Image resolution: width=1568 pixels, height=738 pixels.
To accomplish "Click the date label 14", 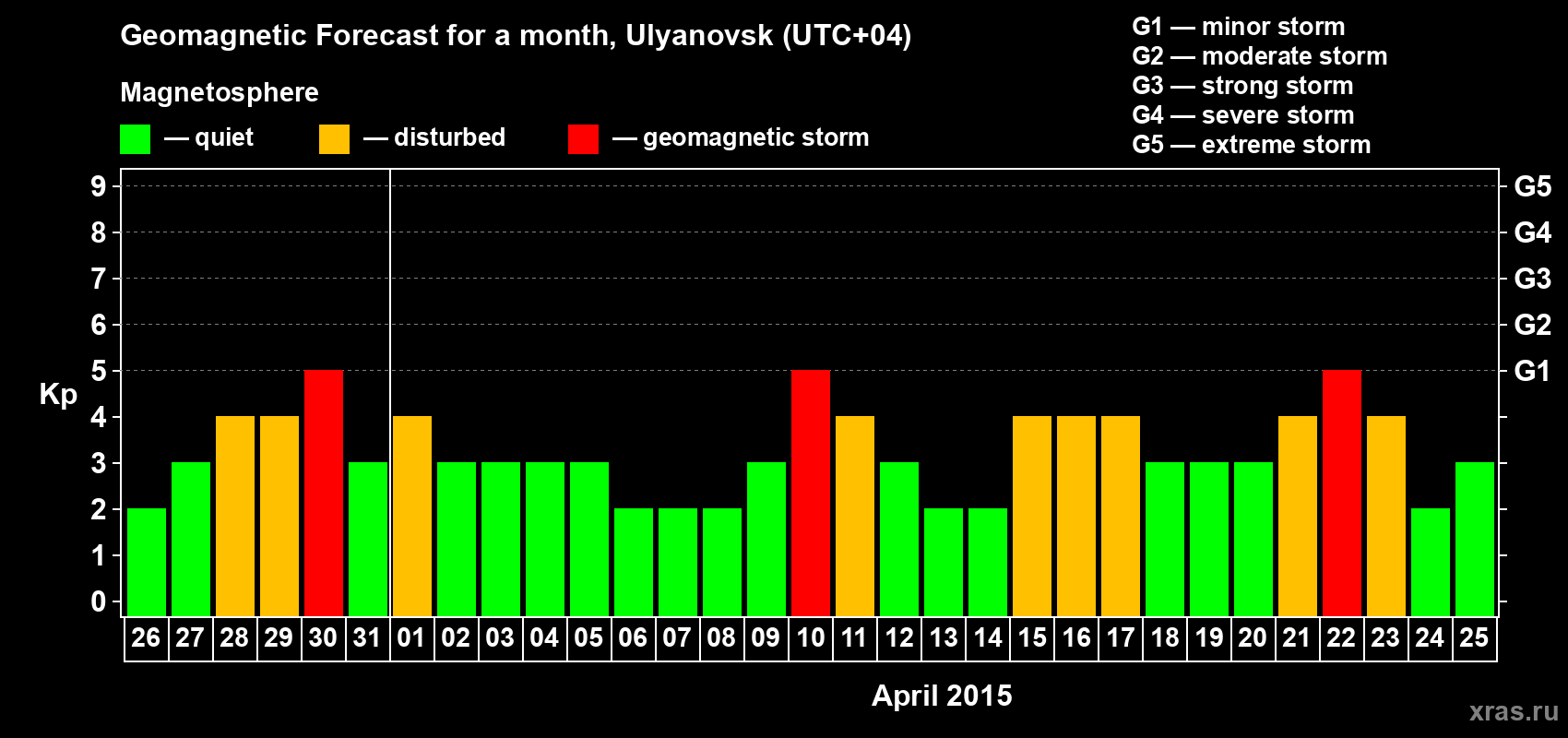I will click(x=987, y=638).
